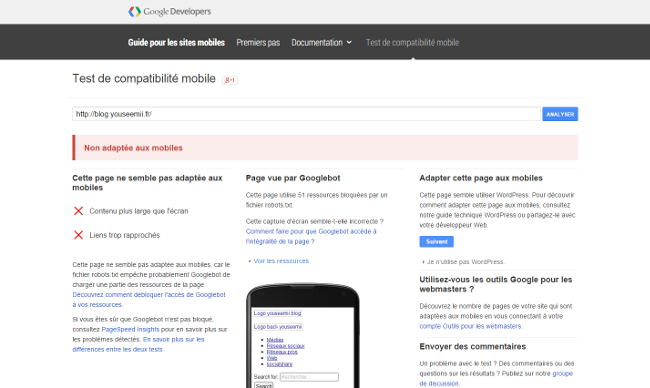The height and width of the screenshot is (388, 650).
Task: Click the Google +1 button
Action: pos(230,80)
